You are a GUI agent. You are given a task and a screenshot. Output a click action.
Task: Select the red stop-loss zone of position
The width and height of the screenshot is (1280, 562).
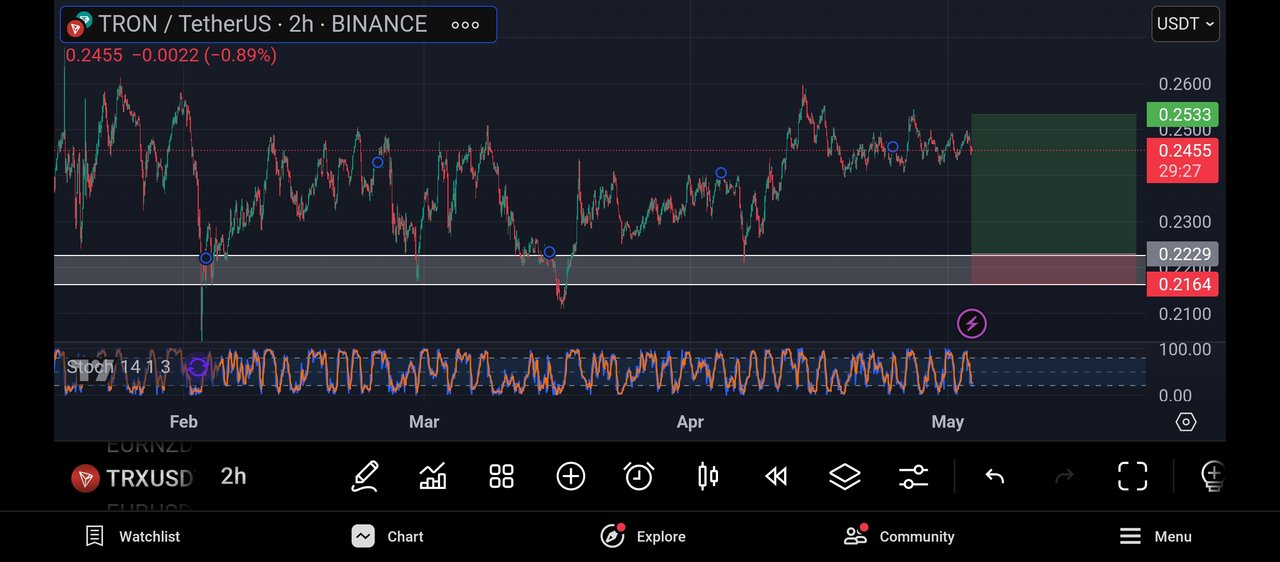(x=1054, y=269)
